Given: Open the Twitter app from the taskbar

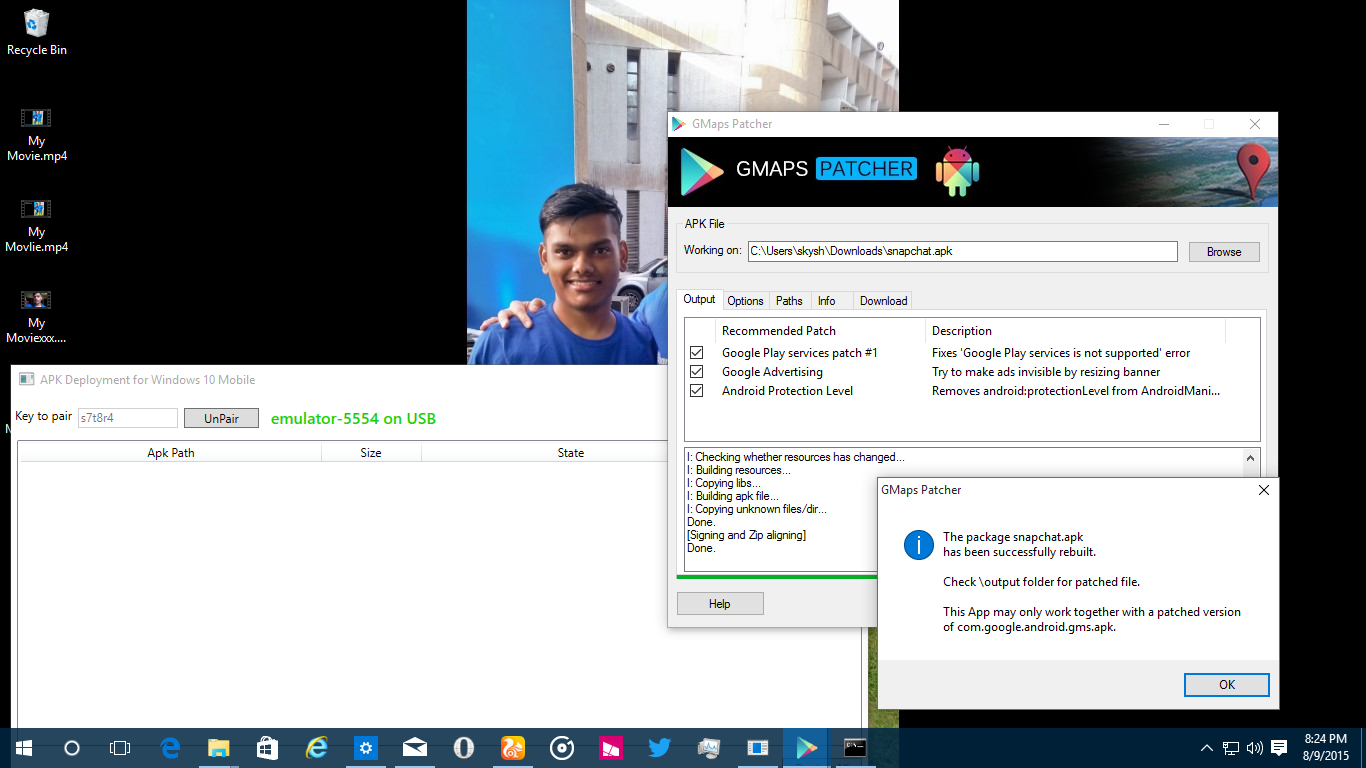Looking at the screenshot, I should click(x=660, y=748).
